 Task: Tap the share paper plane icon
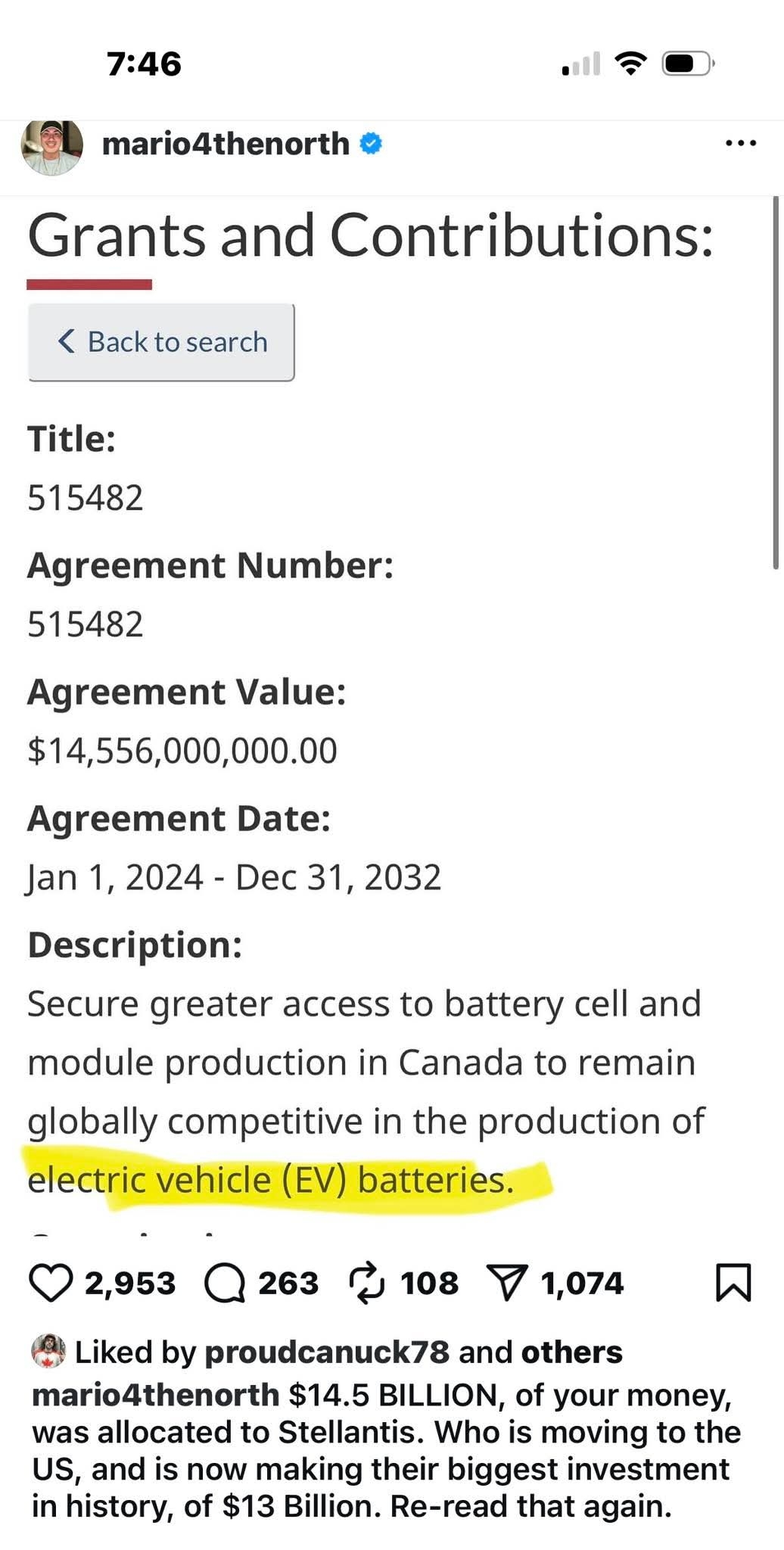pyautogui.click(x=506, y=1283)
